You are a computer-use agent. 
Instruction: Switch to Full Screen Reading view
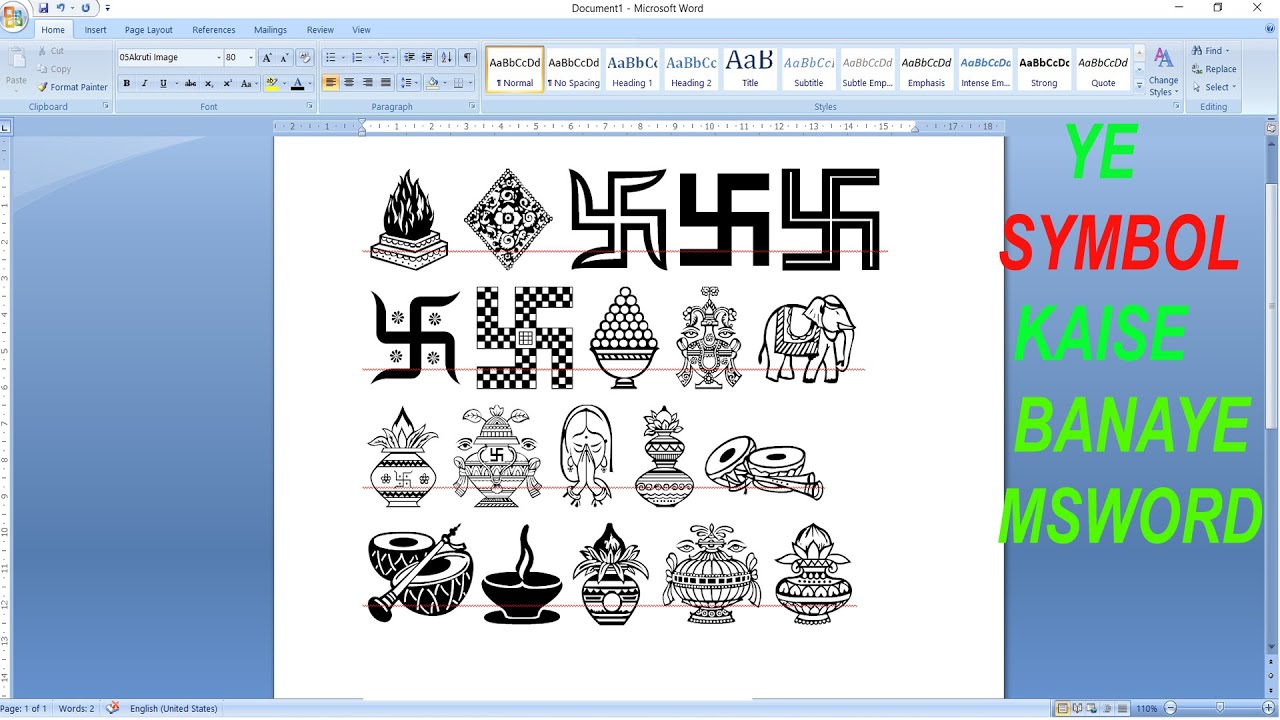click(1078, 708)
